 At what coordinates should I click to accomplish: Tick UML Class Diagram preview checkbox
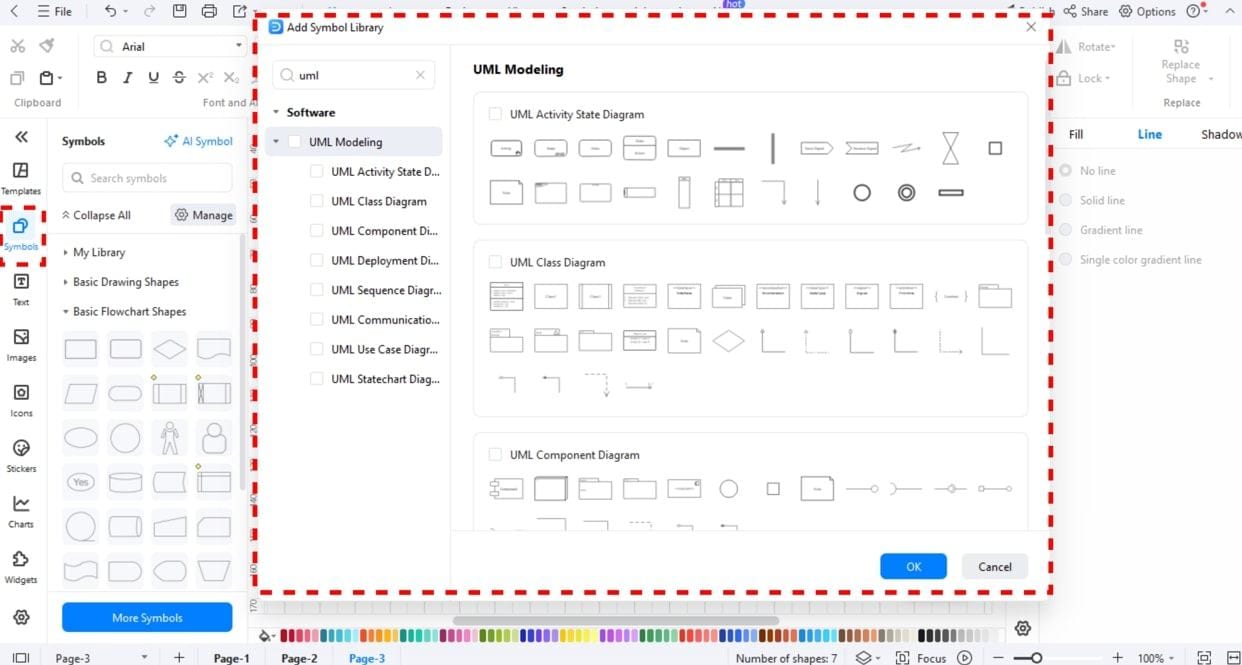[495, 262]
